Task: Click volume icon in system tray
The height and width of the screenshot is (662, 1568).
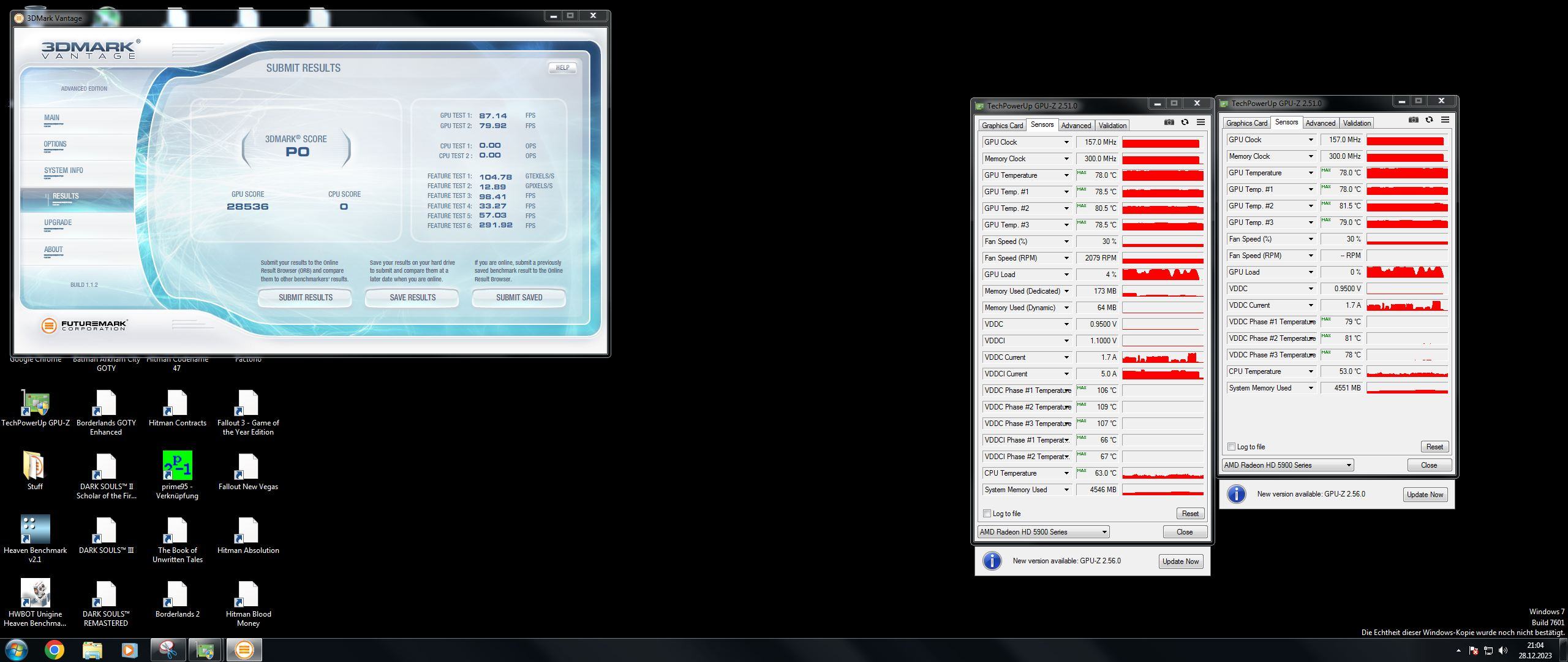Action: (x=1502, y=650)
